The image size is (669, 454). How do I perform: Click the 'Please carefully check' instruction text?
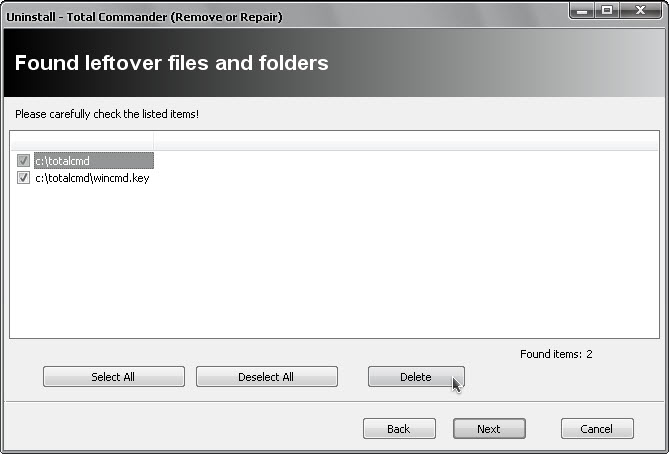(106, 114)
